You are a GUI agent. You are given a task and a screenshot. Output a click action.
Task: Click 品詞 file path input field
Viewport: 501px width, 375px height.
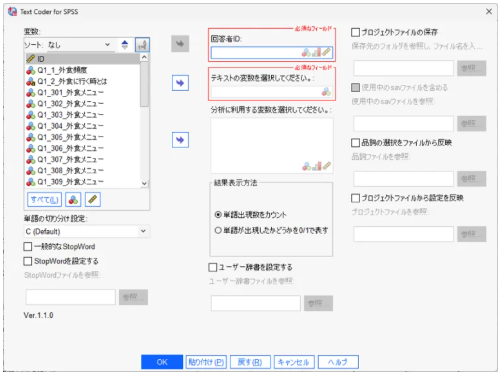coord(404,179)
